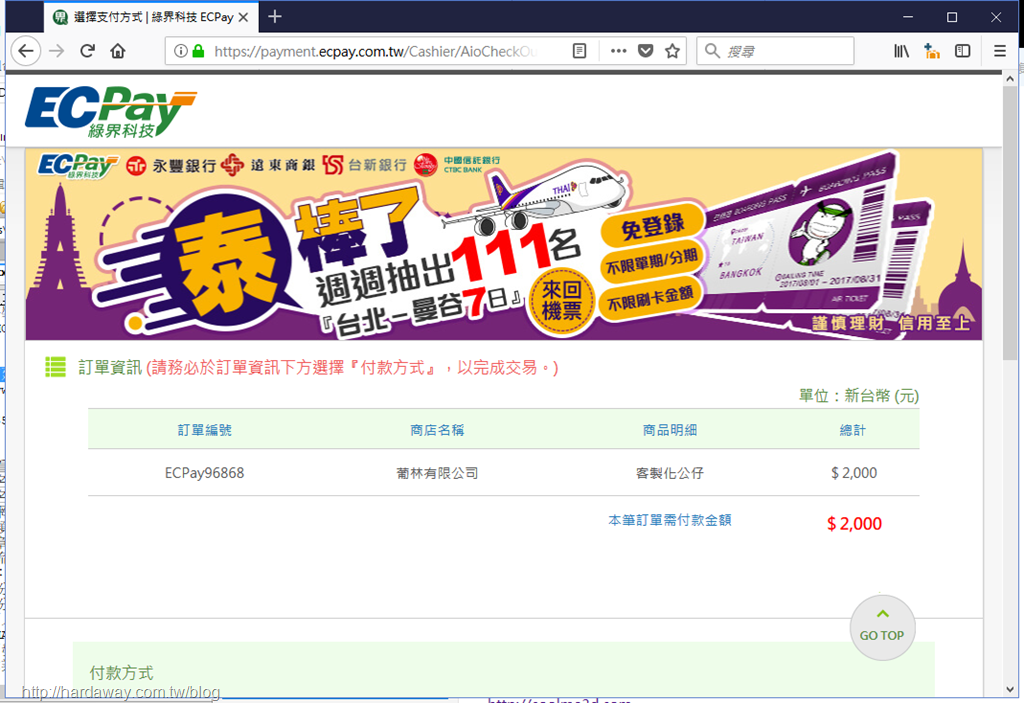Image resolution: width=1024 pixels, height=703 pixels.
Task: Click the 商品明細 column header
Action: tap(669, 430)
